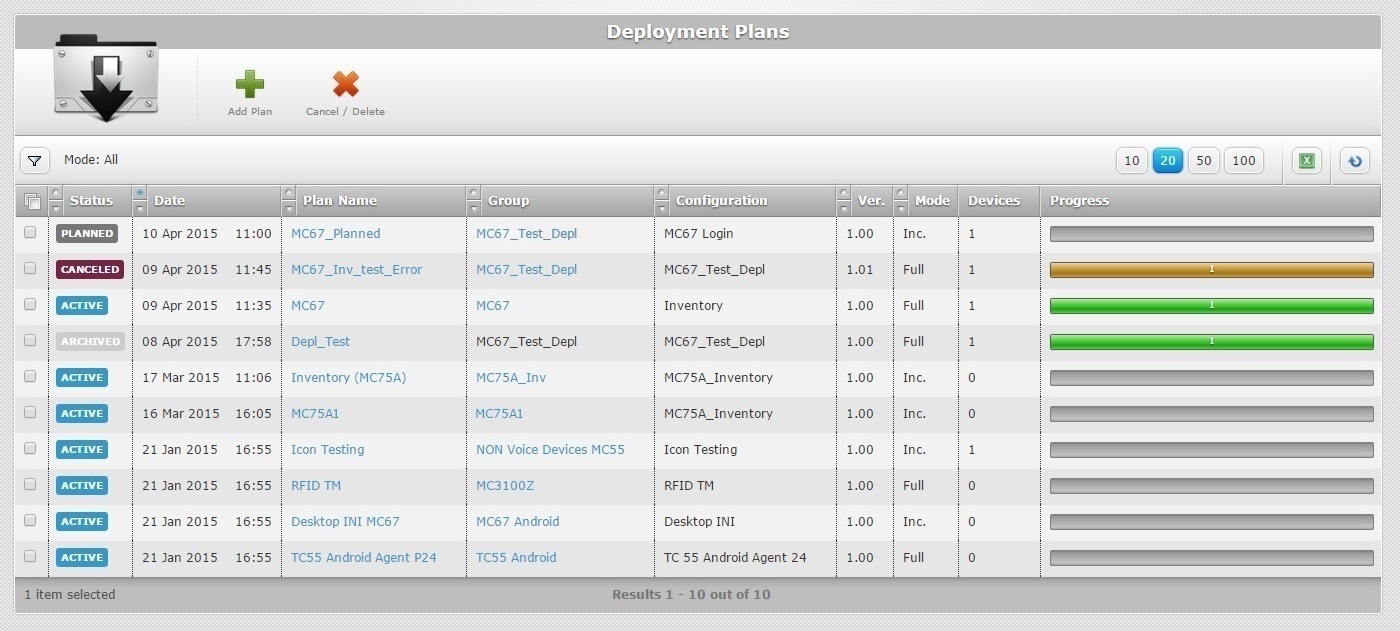This screenshot has width=1400, height=631.
Task: Click the grey progress bar in the MC67_Planned row
Action: 1211,233
